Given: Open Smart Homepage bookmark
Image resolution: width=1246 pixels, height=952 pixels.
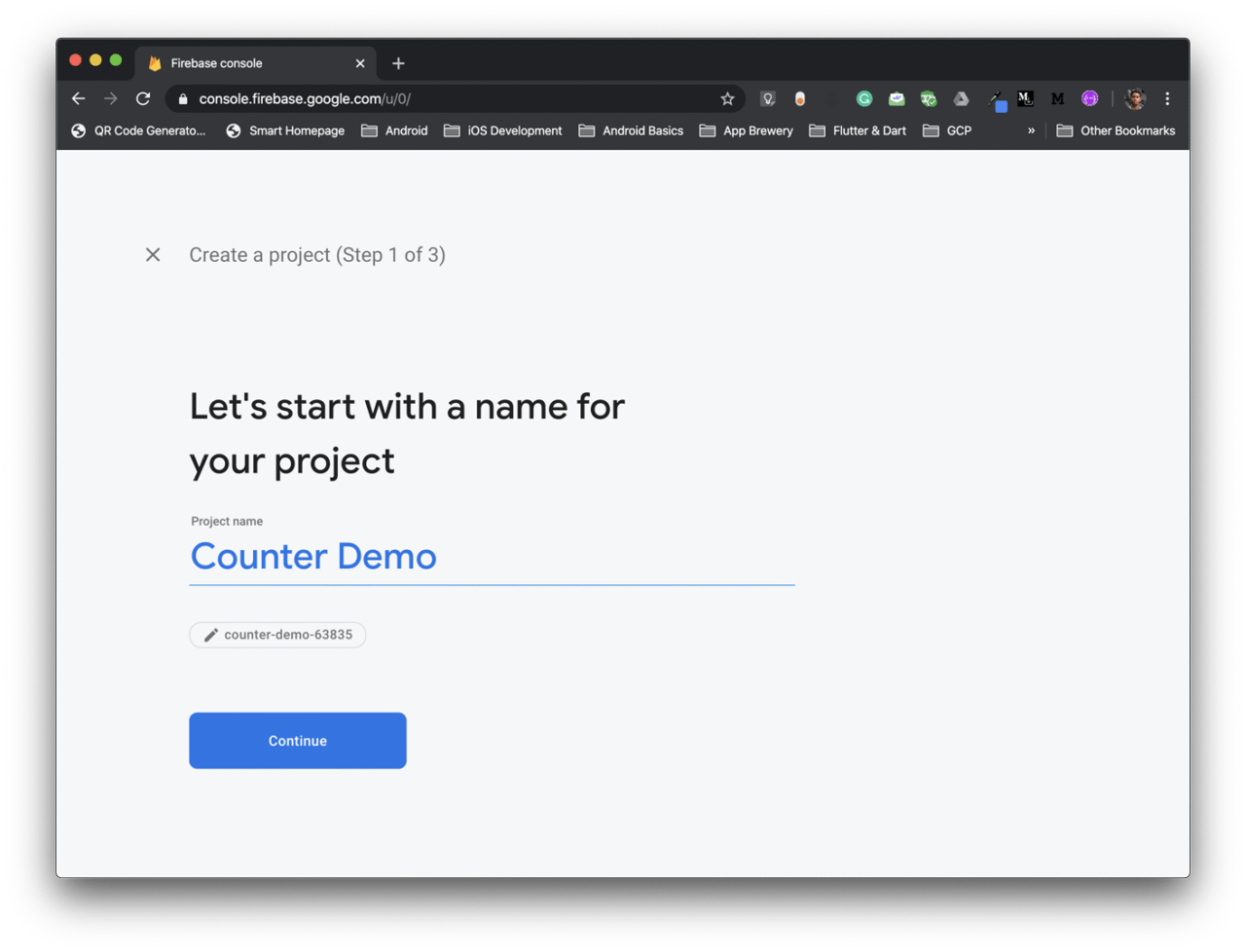Looking at the screenshot, I should point(285,130).
